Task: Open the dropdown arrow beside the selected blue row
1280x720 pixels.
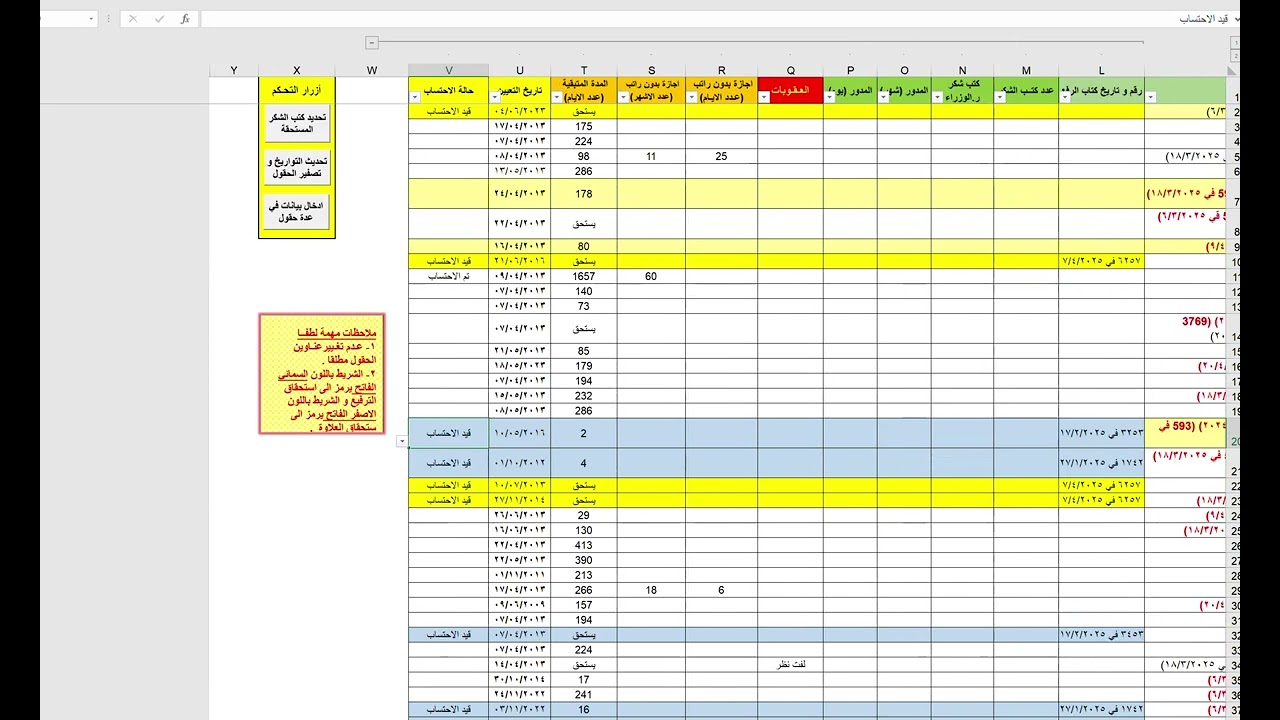Action: tap(402, 441)
